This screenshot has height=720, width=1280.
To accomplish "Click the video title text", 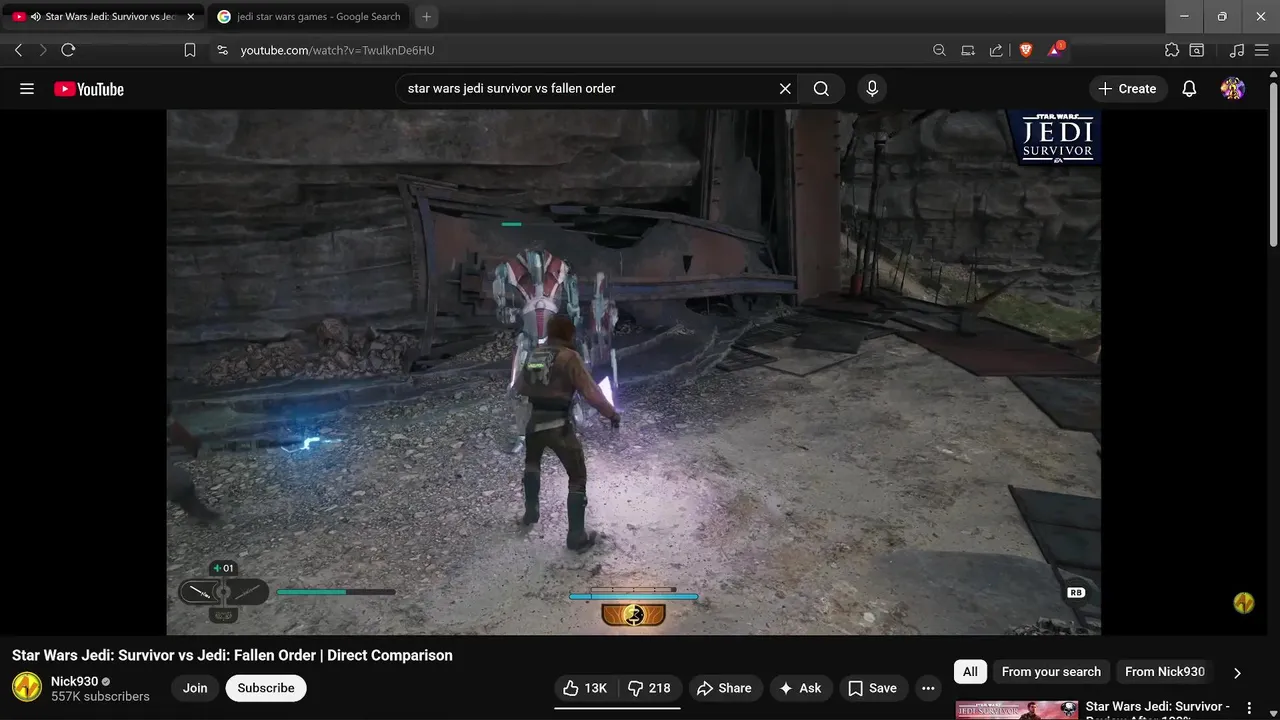I will click(232, 656).
